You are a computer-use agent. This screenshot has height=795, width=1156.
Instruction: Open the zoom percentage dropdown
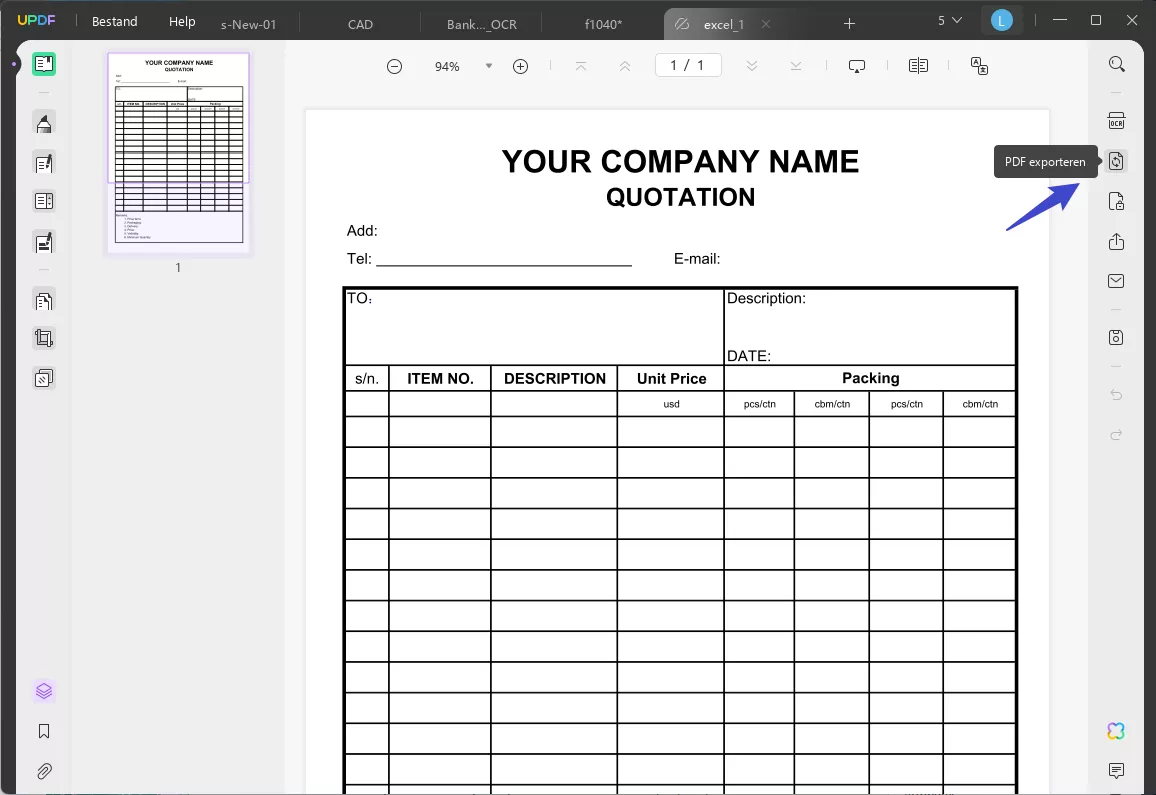(488, 66)
